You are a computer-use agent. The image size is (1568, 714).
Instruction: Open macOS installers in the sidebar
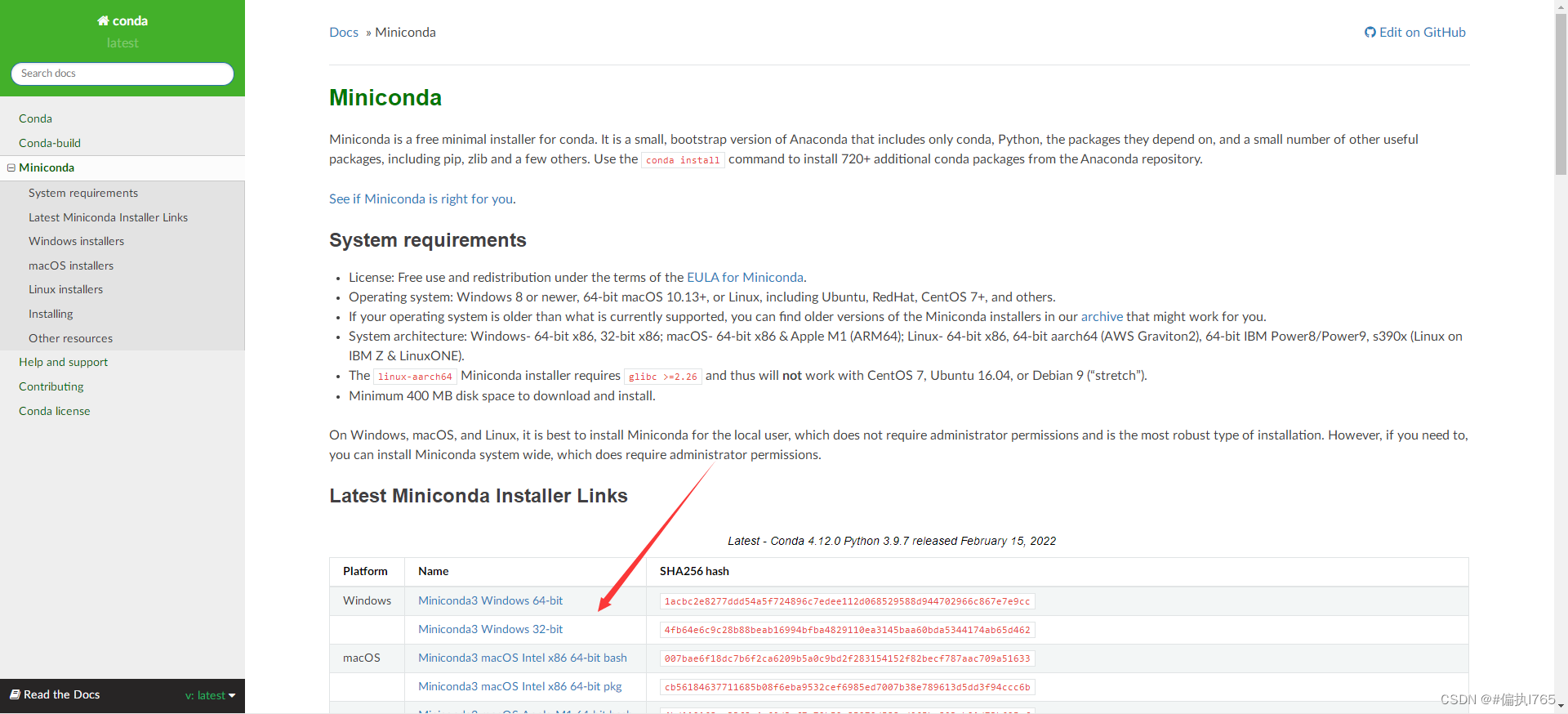[71, 266]
